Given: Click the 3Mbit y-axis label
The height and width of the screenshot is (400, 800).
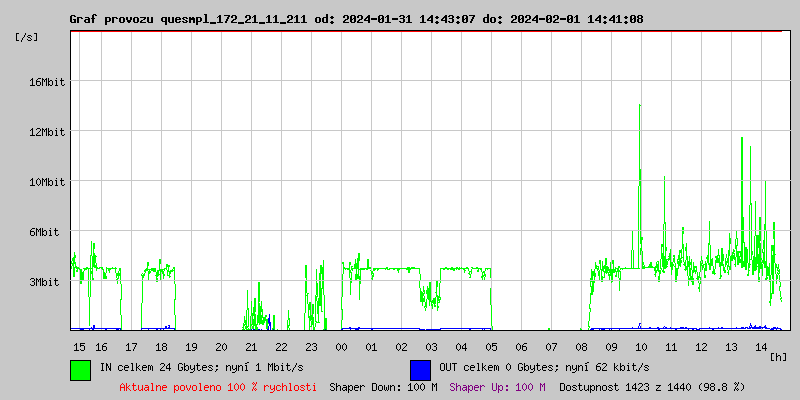Looking at the screenshot, I should coord(50,282).
